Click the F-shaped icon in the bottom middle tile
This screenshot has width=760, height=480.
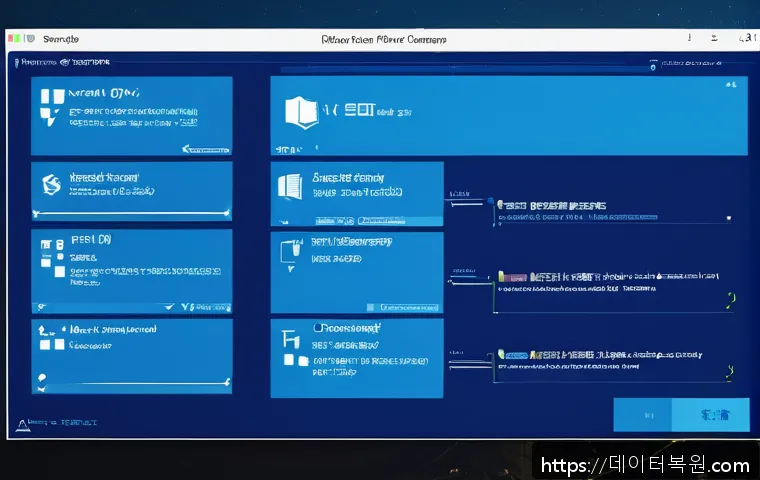pyautogui.click(x=290, y=338)
